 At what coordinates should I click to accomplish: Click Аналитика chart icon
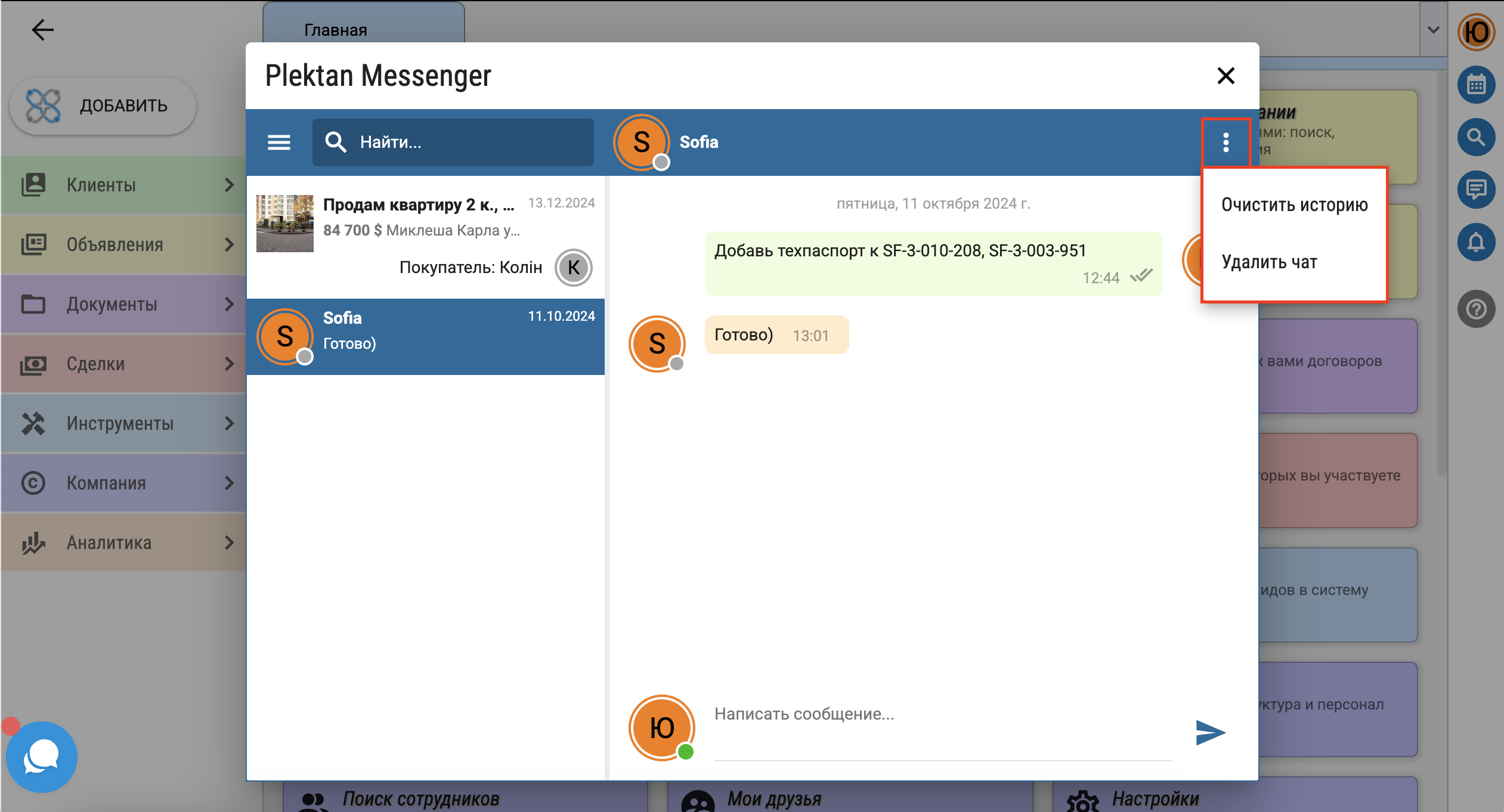[x=33, y=543]
